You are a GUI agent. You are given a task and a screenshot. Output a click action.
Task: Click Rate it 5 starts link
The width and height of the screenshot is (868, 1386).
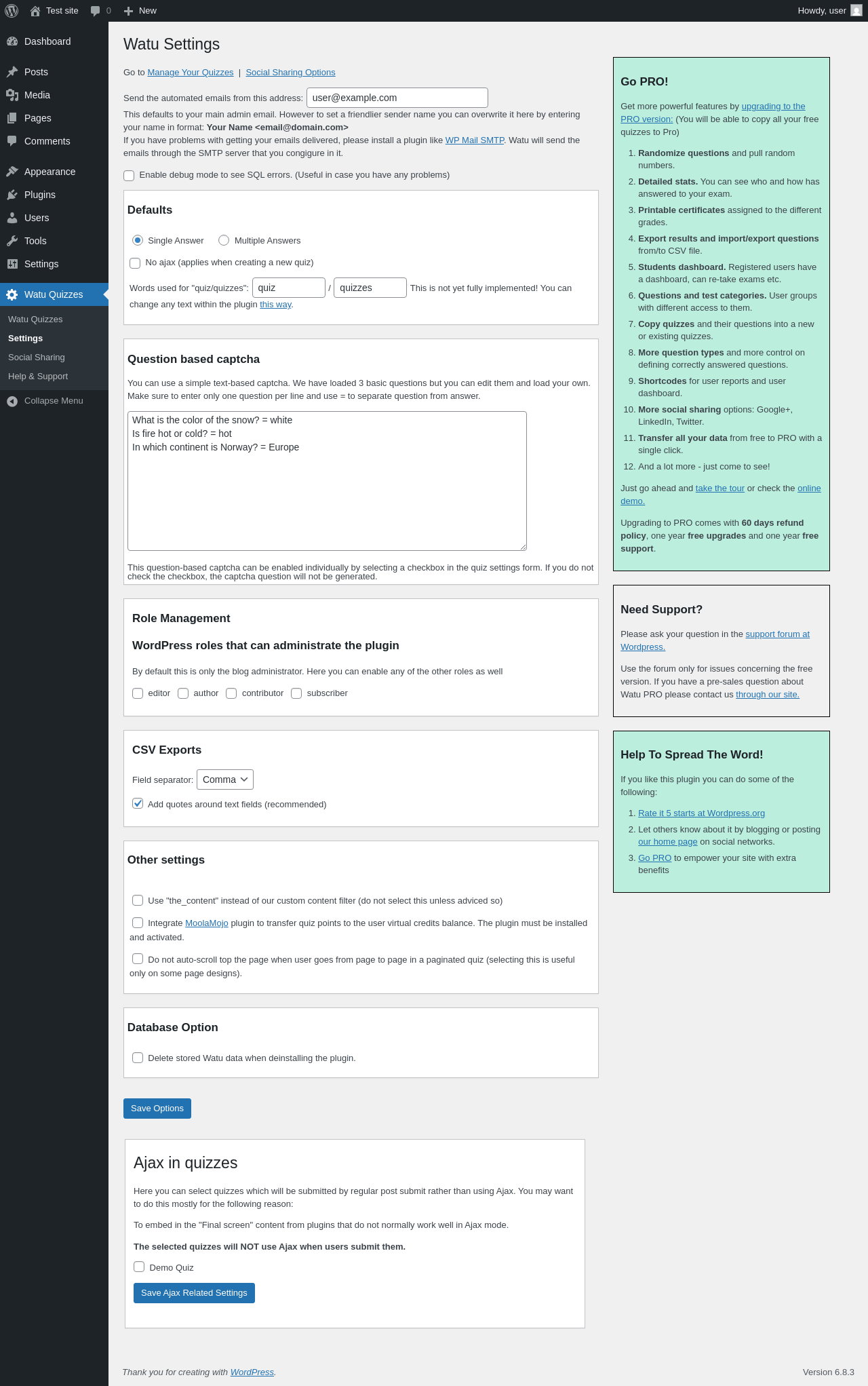701,813
